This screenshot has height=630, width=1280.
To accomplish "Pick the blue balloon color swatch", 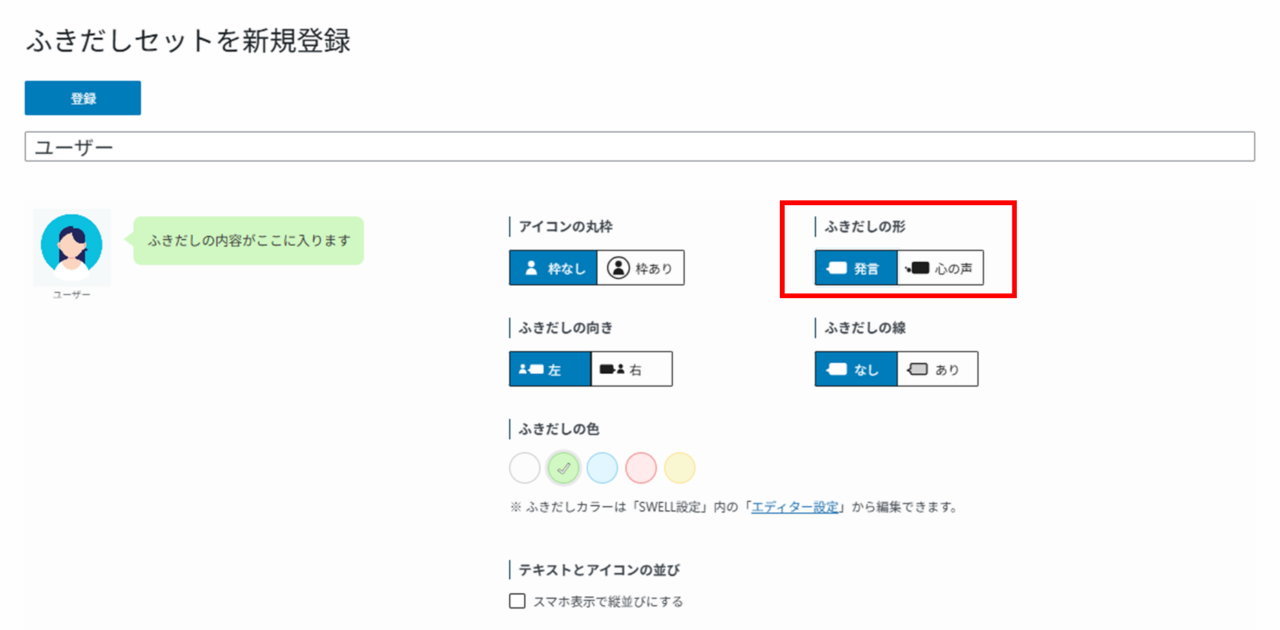I will (602, 468).
